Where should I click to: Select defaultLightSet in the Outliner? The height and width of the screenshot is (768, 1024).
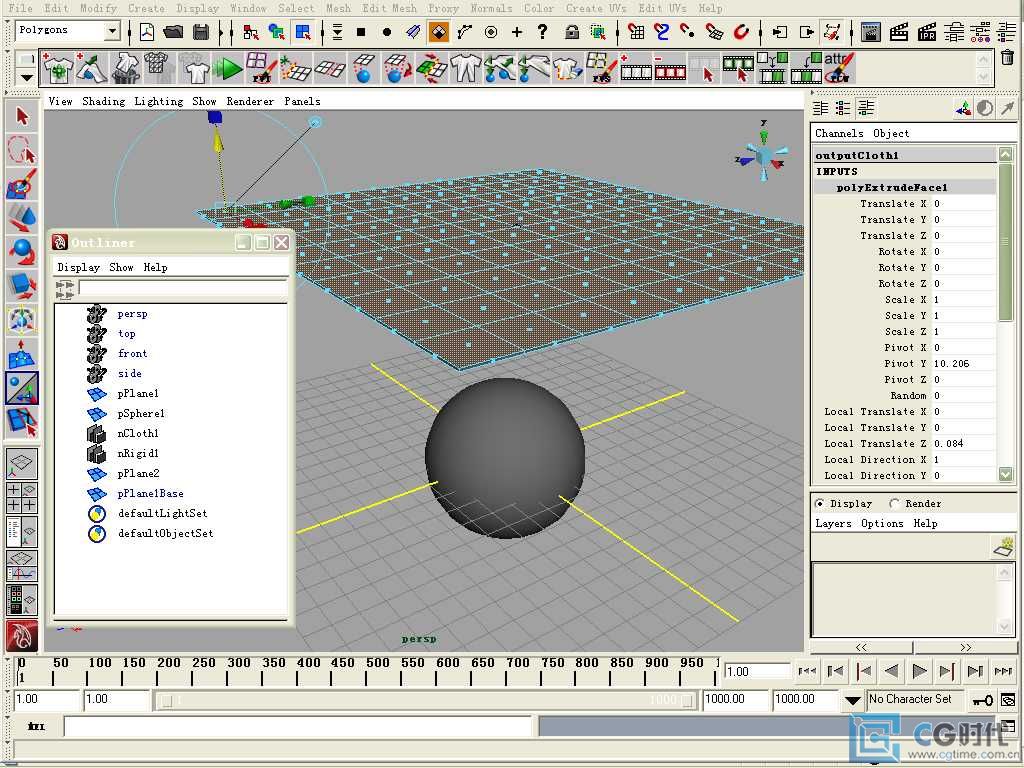(163, 513)
